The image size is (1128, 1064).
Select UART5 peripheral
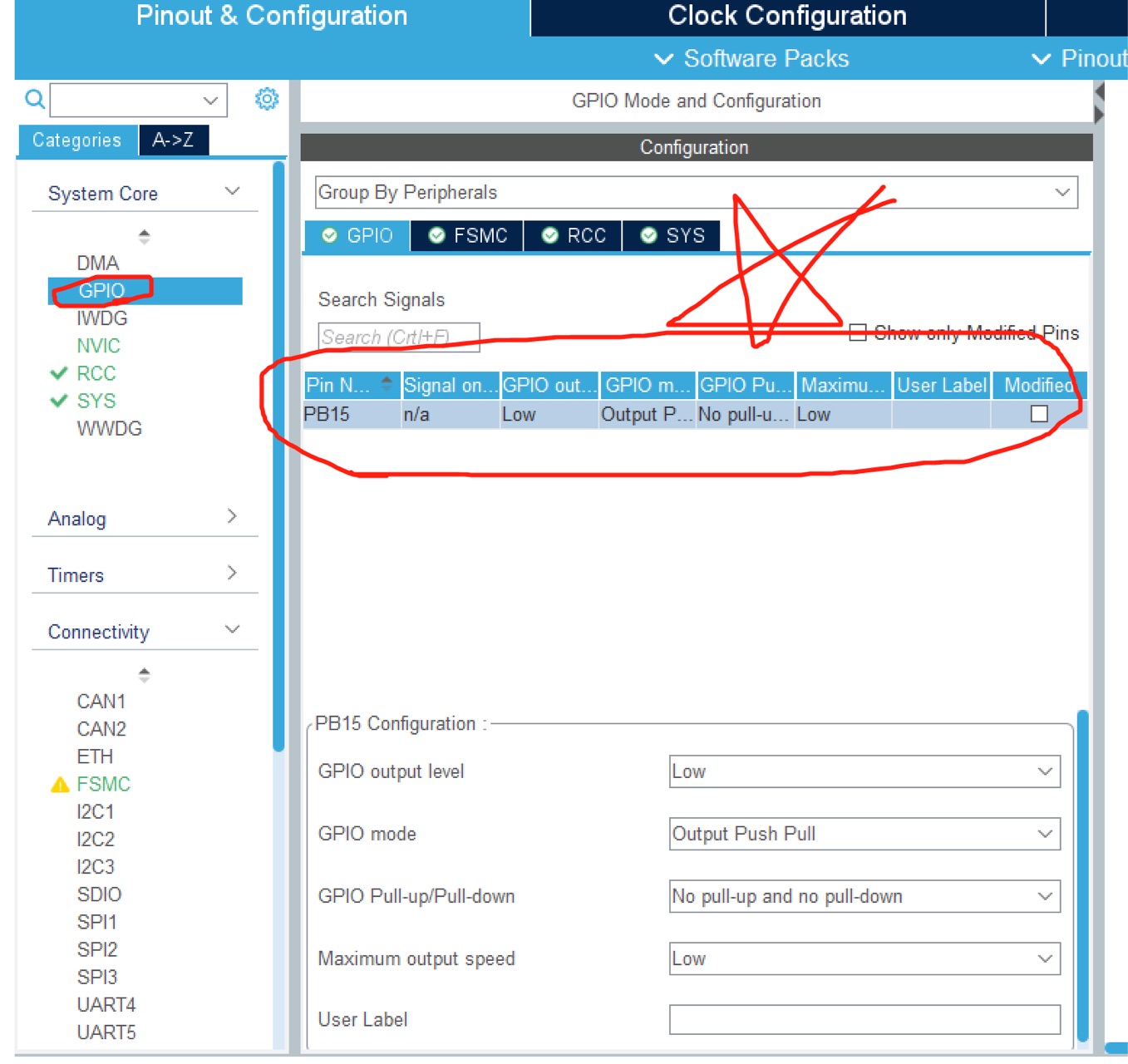(x=106, y=1032)
